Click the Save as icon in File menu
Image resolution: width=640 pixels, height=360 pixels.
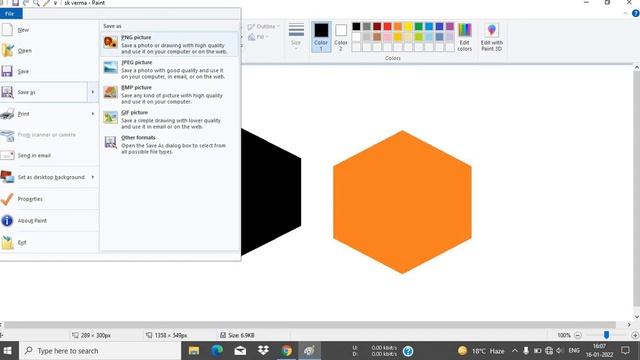click(7, 92)
